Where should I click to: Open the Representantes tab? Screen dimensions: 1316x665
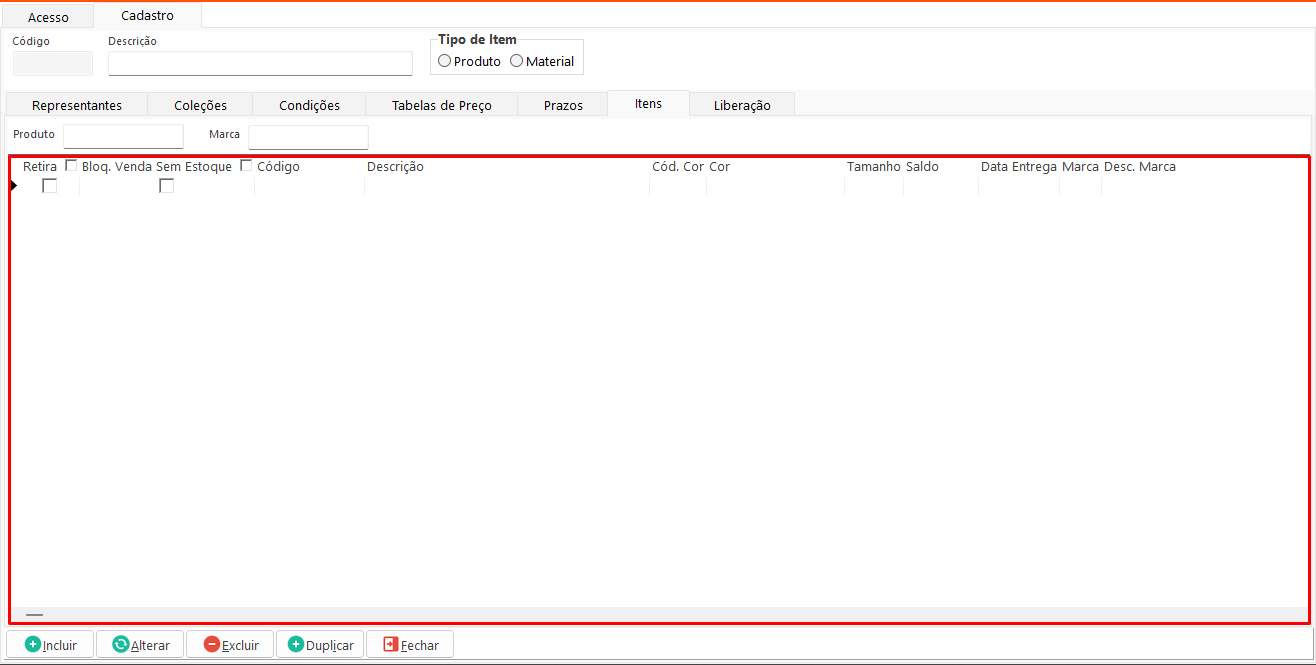coord(77,105)
